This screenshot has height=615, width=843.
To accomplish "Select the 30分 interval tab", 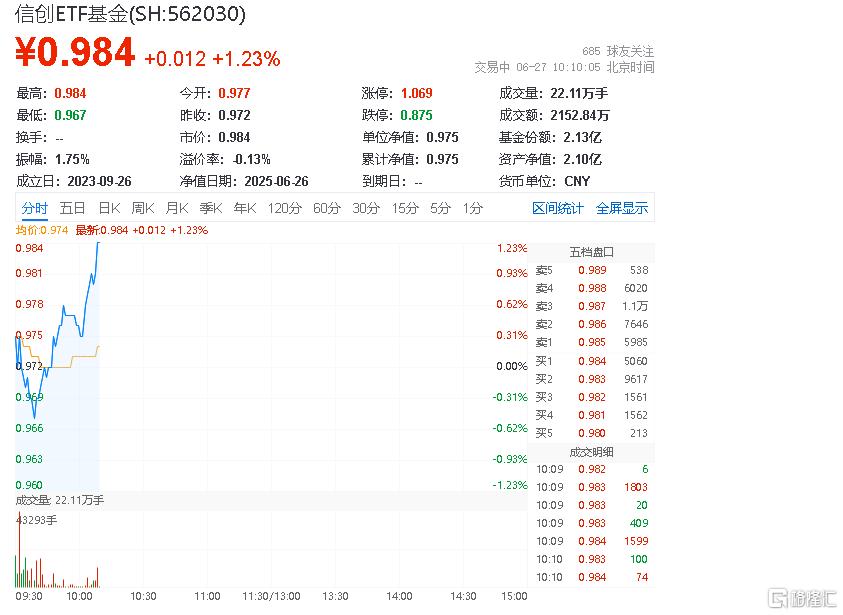I will 366,208.
